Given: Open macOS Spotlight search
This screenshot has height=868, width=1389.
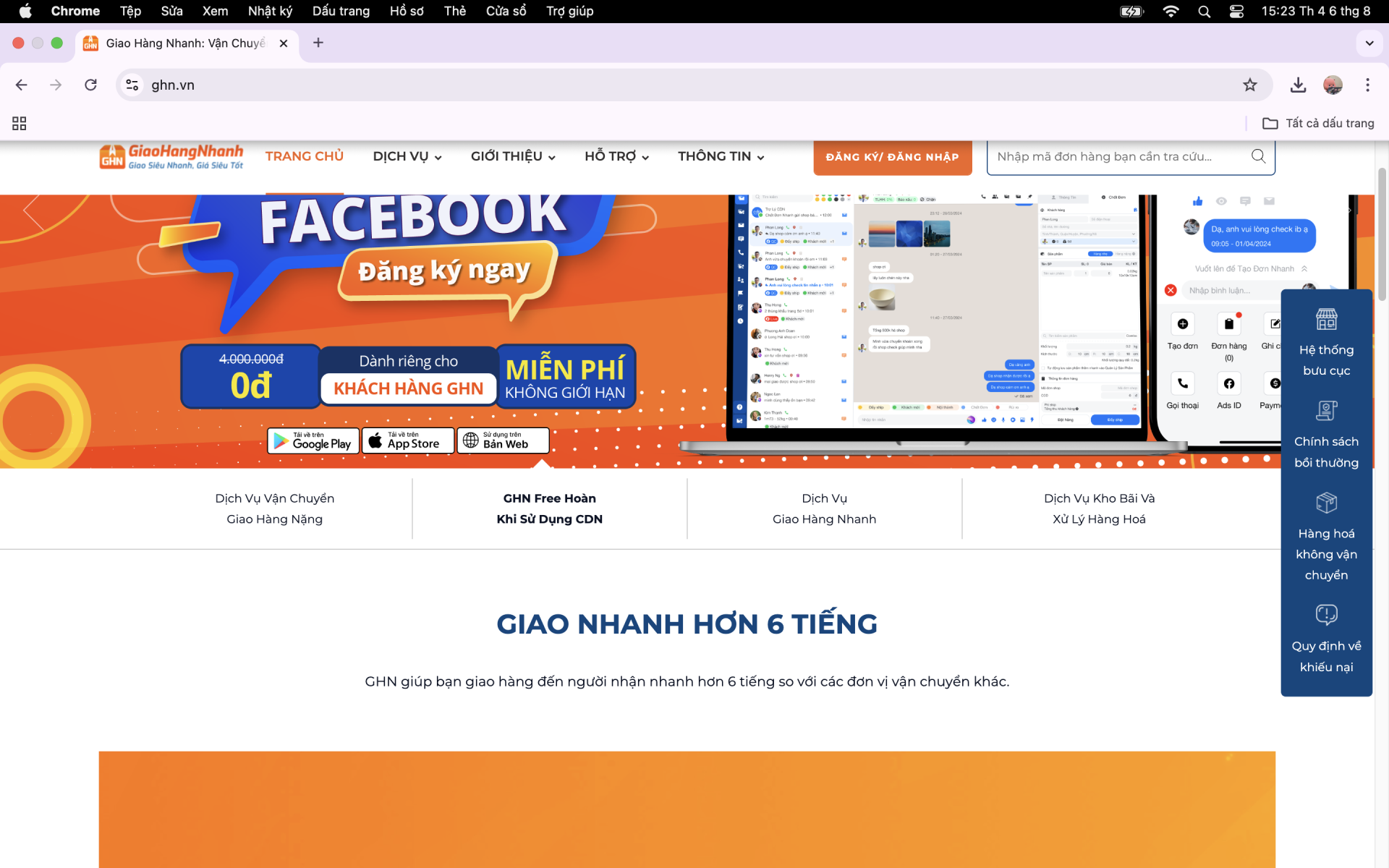Looking at the screenshot, I should pos(1204,11).
